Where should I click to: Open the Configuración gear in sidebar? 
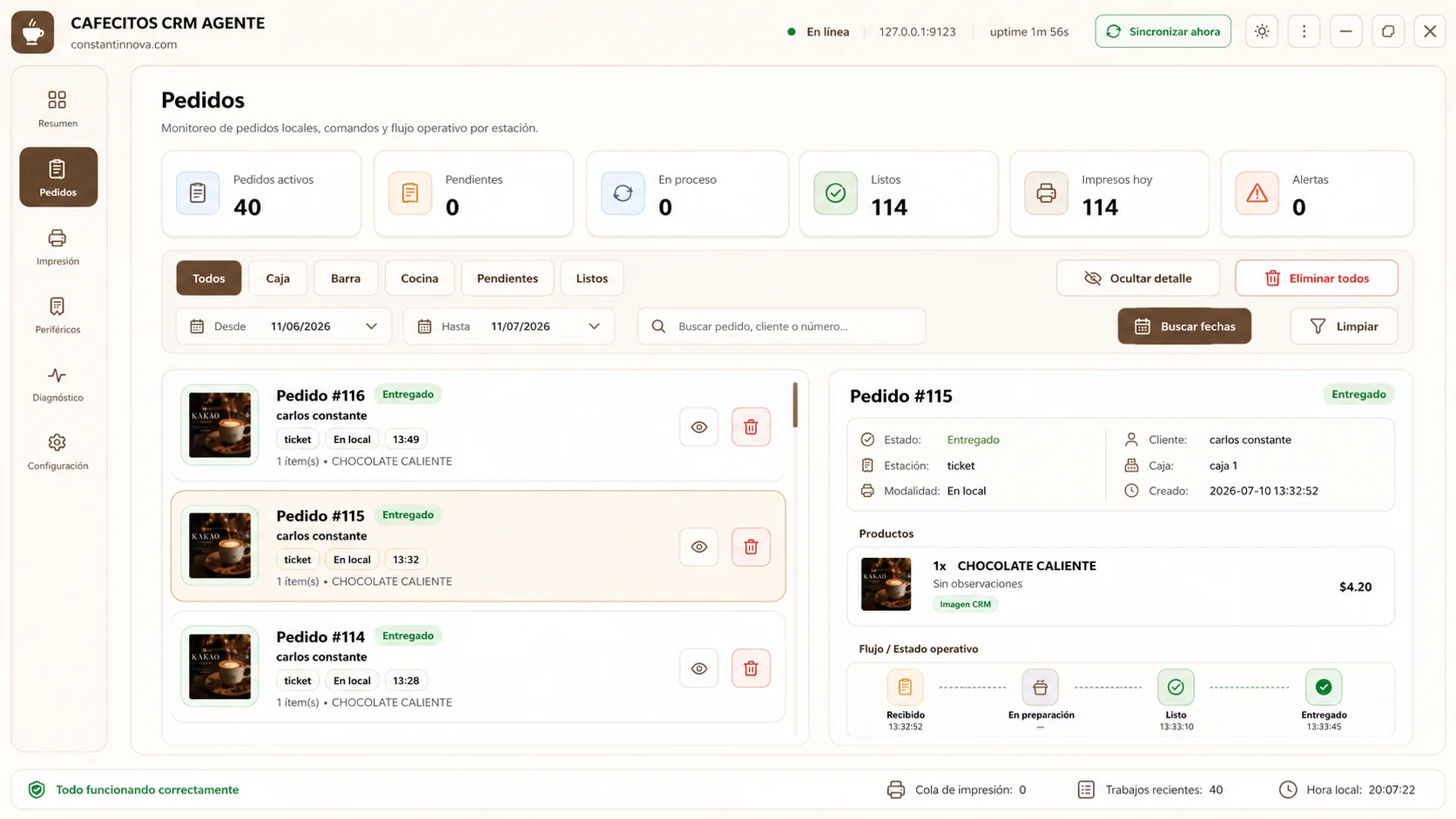(x=57, y=452)
